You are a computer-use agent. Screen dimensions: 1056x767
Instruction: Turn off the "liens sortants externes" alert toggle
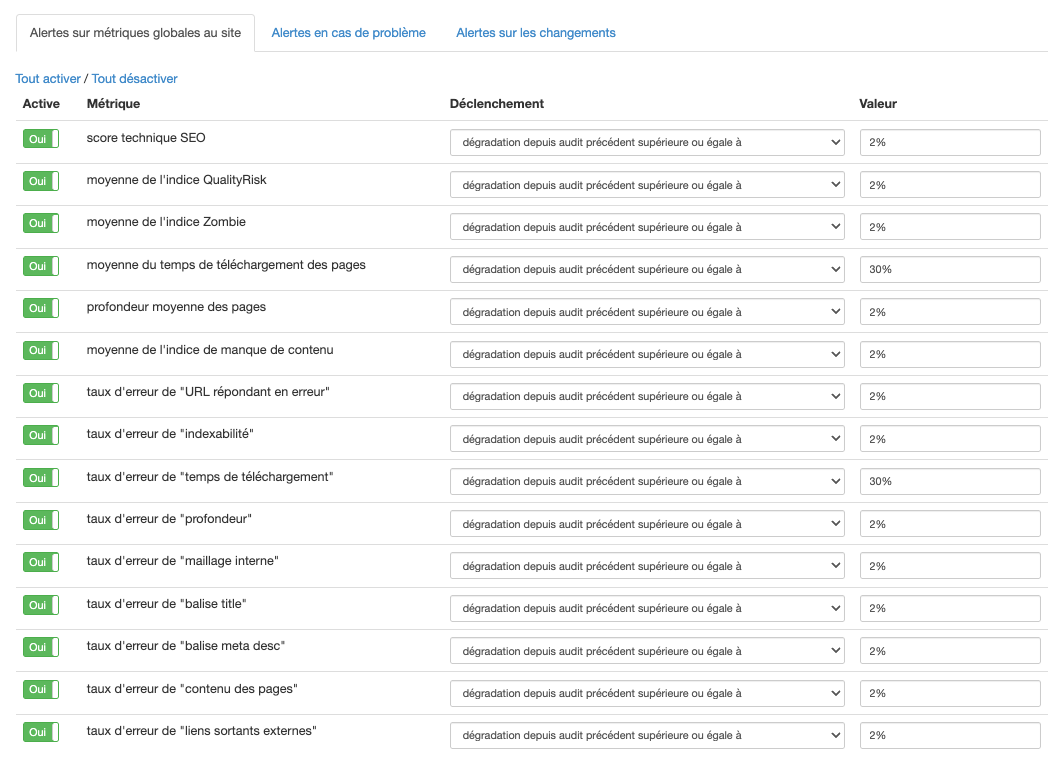(40, 732)
